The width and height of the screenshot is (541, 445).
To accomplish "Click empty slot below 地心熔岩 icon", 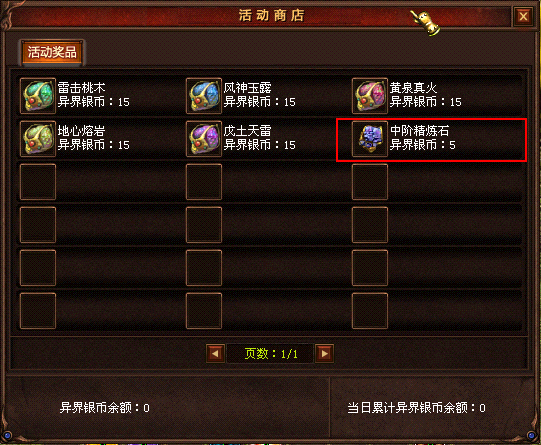I will 38,182.
